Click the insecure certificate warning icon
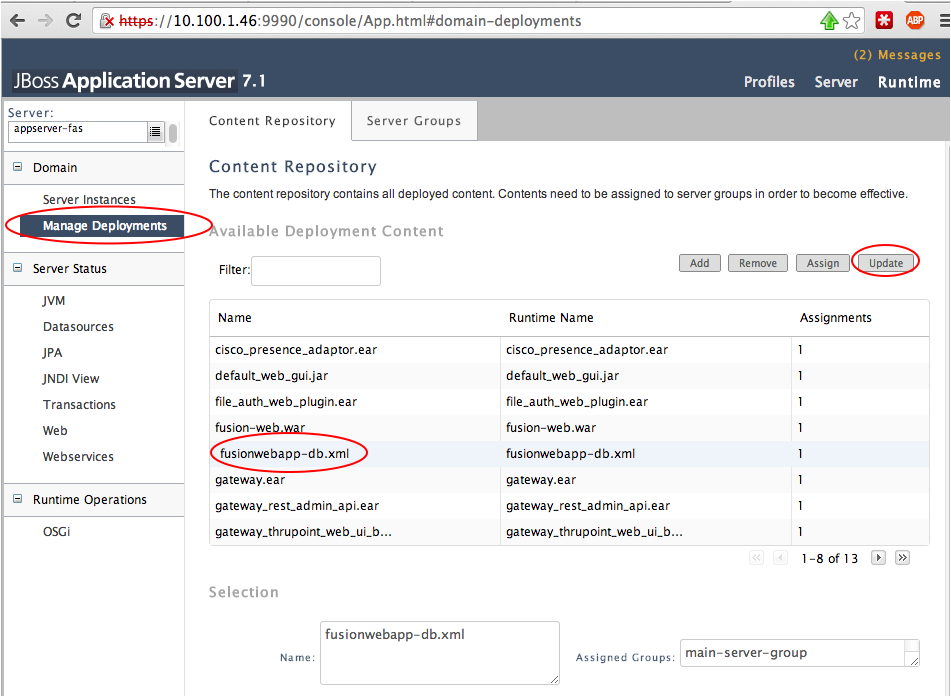Image resolution: width=951 pixels, height=696 pixels. [x=107, y=21]
